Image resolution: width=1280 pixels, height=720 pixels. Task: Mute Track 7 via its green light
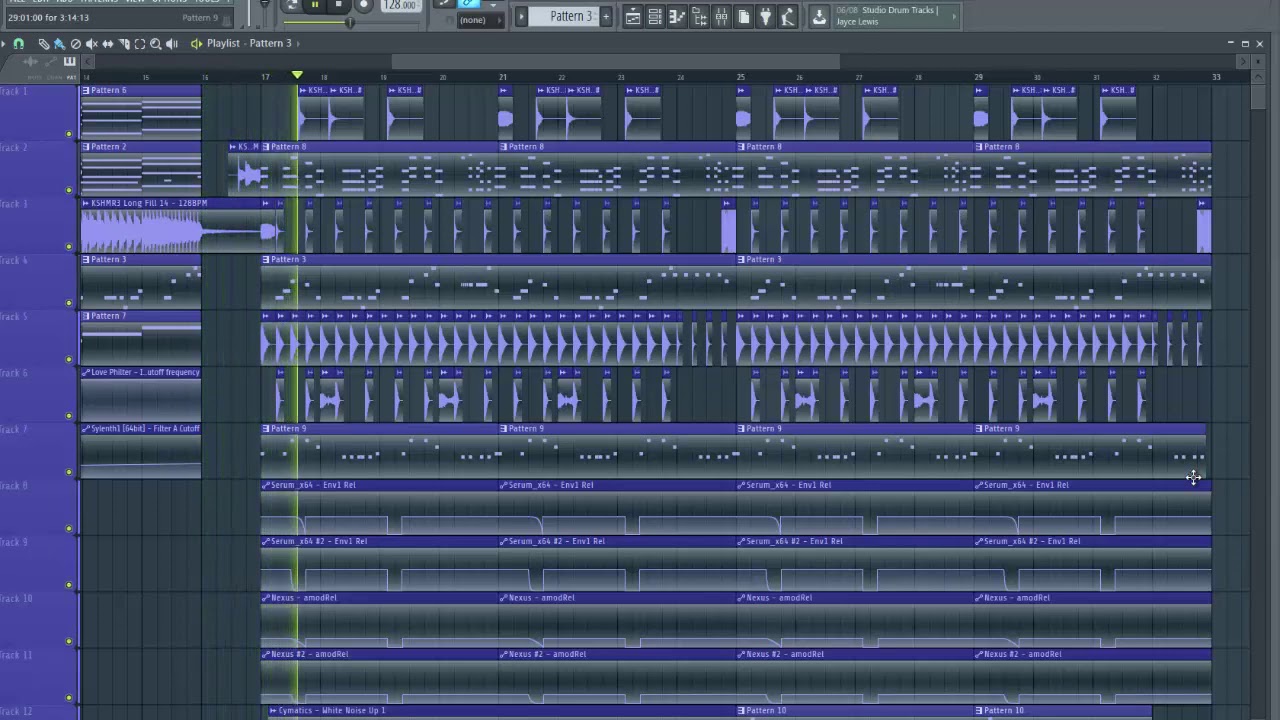pyautogui.click(x=69, y=472)
